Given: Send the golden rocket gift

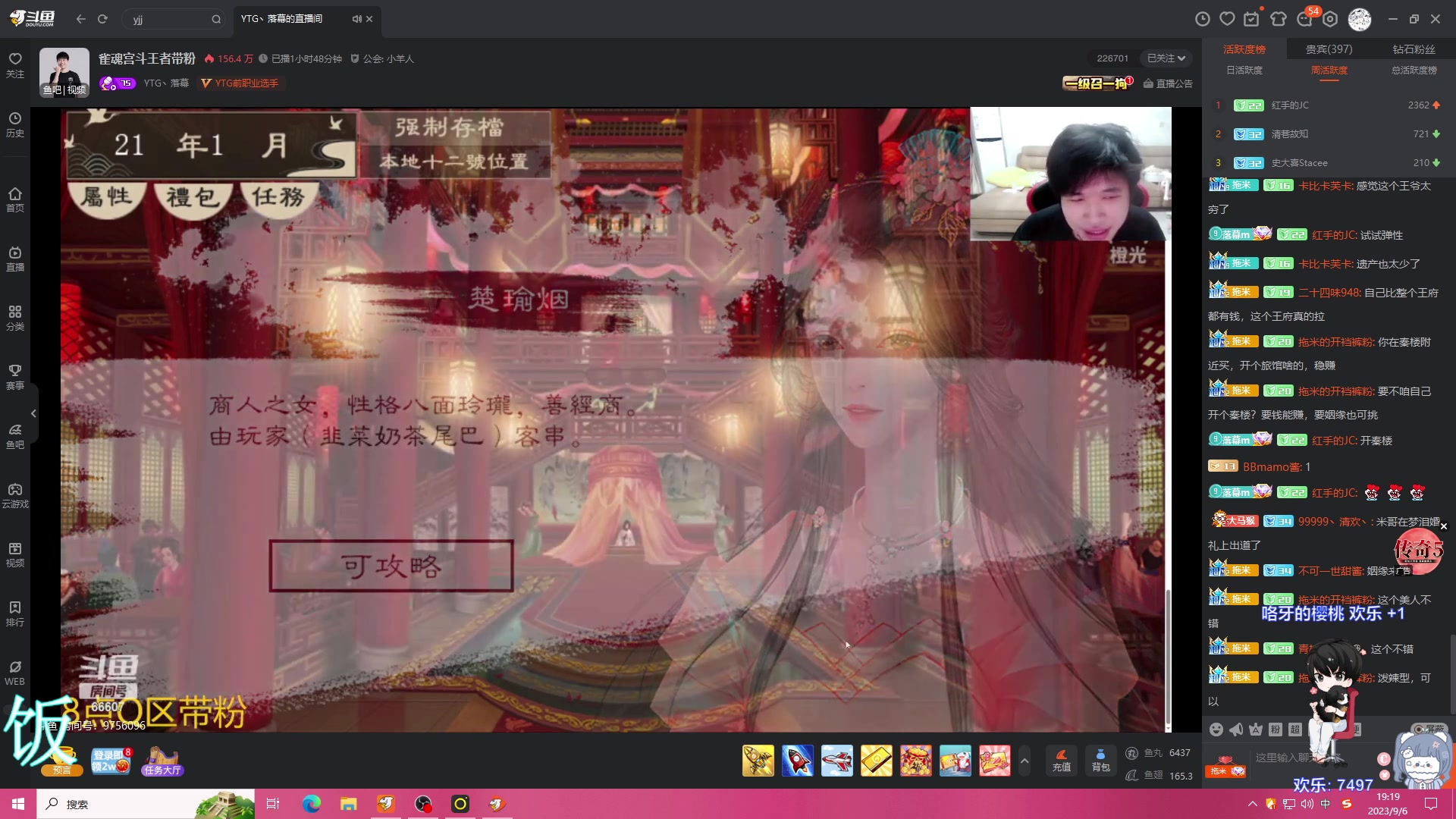Looking at the screenshot, I should pos(758,760).
